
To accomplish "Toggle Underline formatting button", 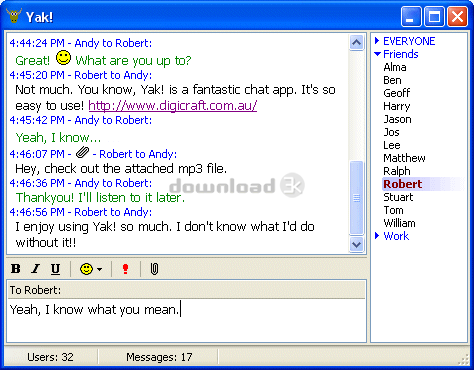I will pos(56,269).
